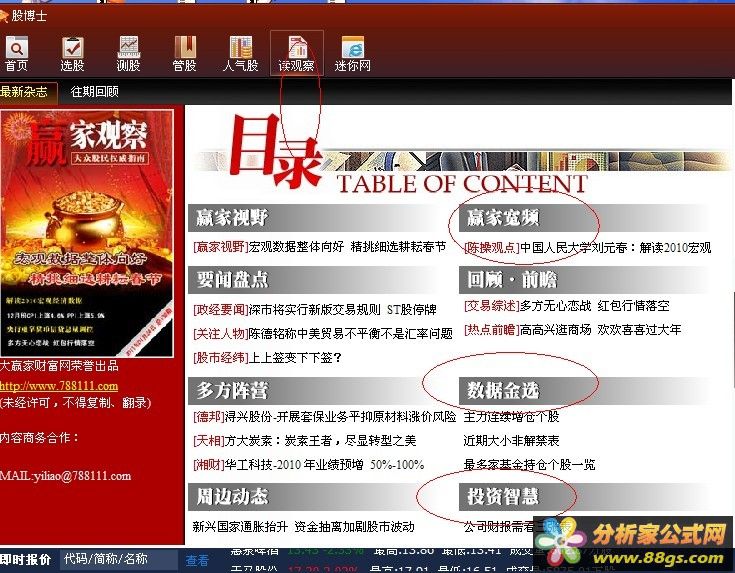Open the http://www.788111.com link
This screenshot has height=573, width=735.
[59, 386]
